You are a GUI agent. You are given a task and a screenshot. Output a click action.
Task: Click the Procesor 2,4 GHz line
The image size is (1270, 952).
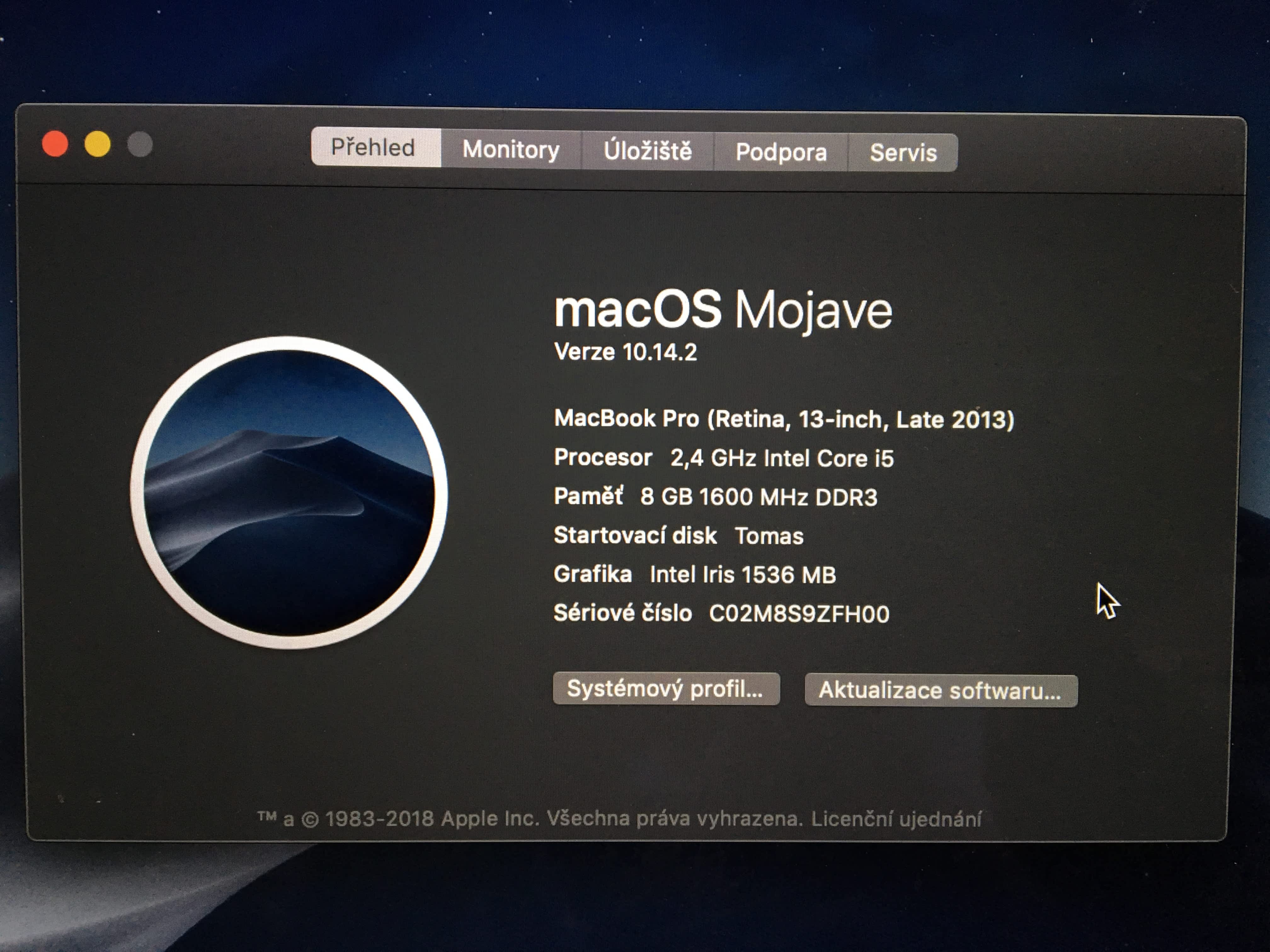[724, 458]
